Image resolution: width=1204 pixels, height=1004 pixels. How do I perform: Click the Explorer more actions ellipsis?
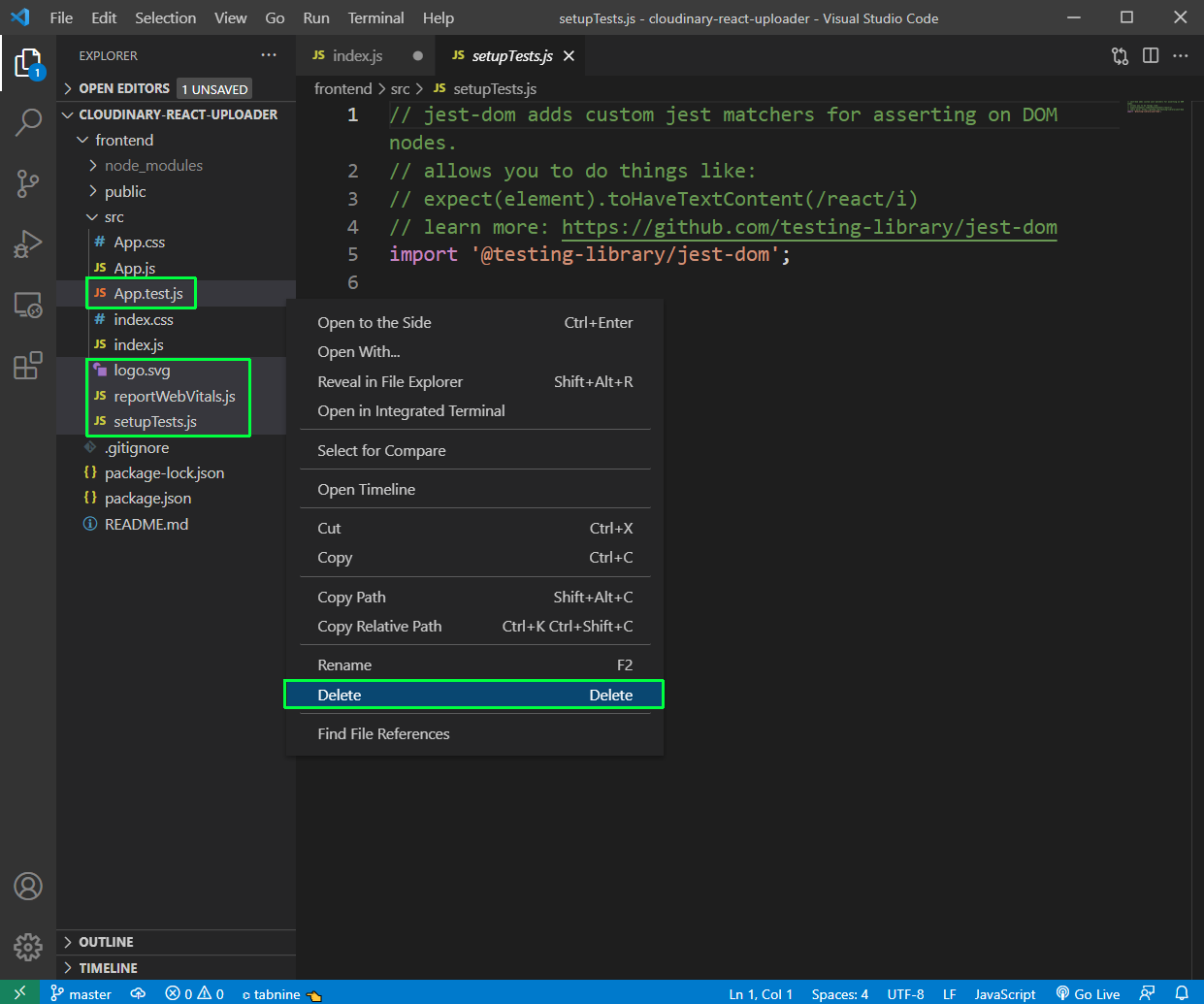(x=269, y=55)
